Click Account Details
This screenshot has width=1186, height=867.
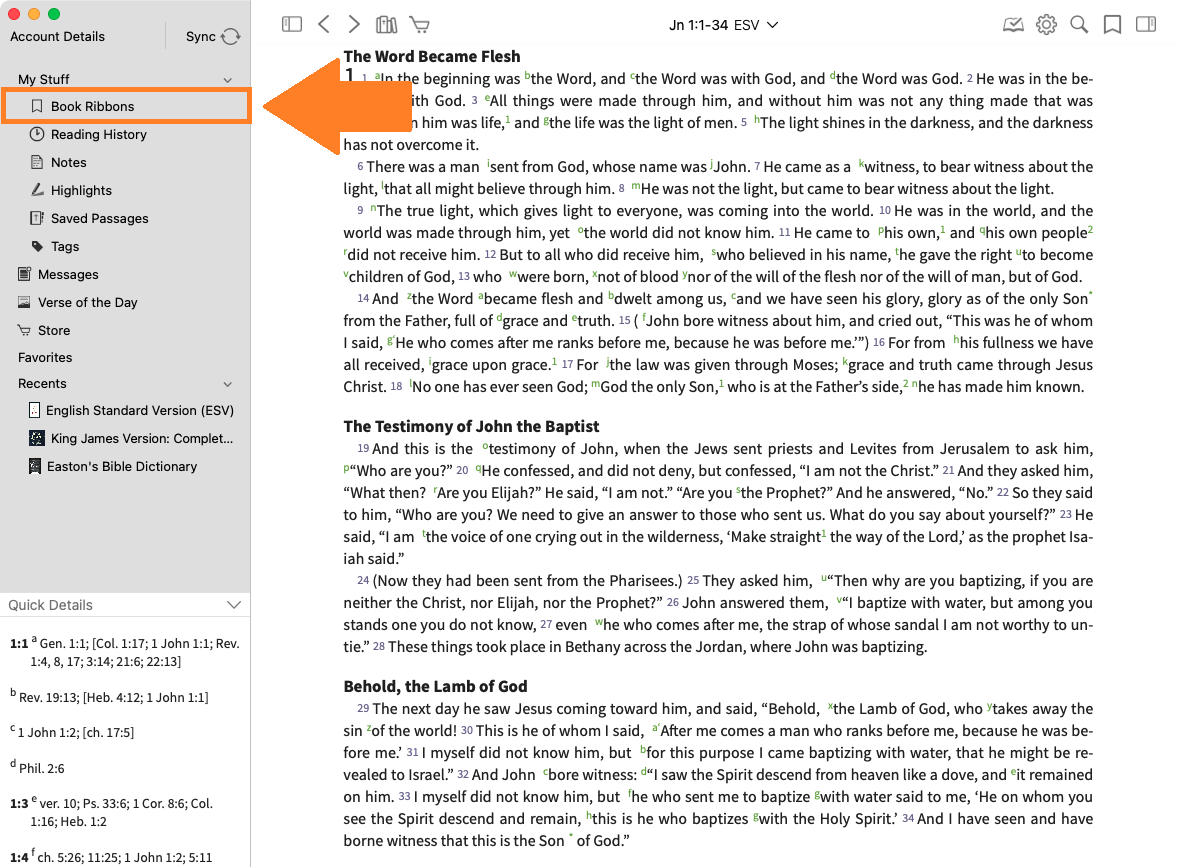(57, 36)
